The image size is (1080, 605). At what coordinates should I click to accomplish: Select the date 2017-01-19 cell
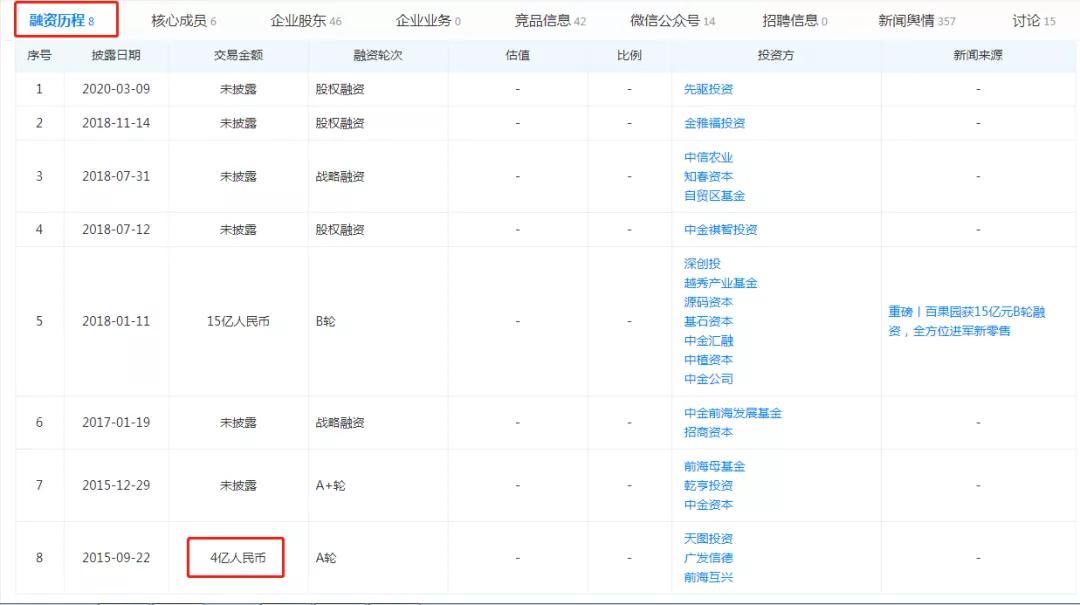pos(116,422)
